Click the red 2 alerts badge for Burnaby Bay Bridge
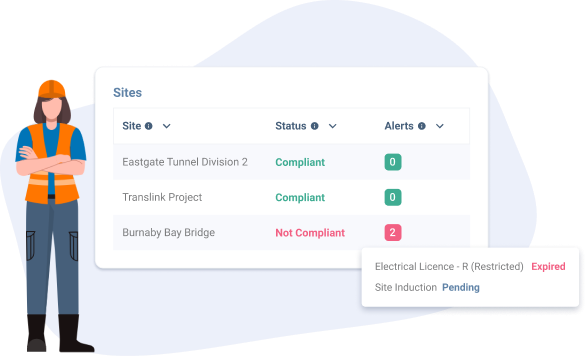Screen dimensions: 587x364 coord(393,233)
